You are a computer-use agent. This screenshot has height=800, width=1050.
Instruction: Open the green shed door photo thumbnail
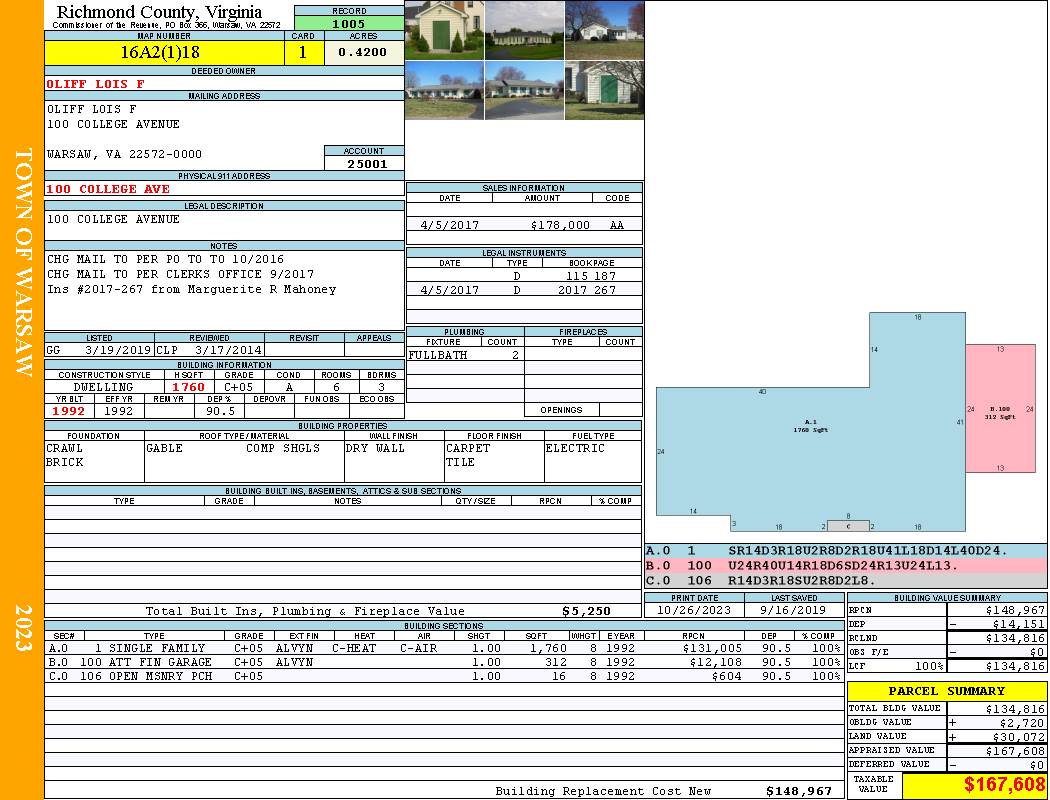pos(445,30)
